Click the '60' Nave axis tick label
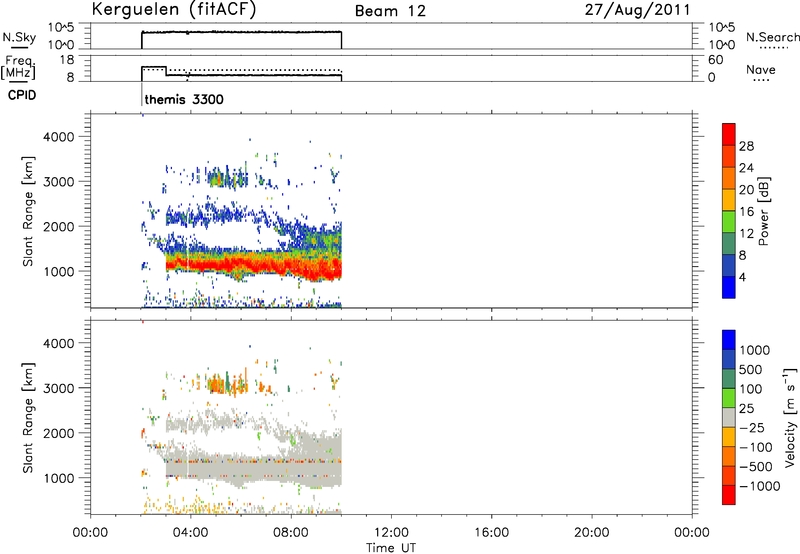 (x=715, y=60)
